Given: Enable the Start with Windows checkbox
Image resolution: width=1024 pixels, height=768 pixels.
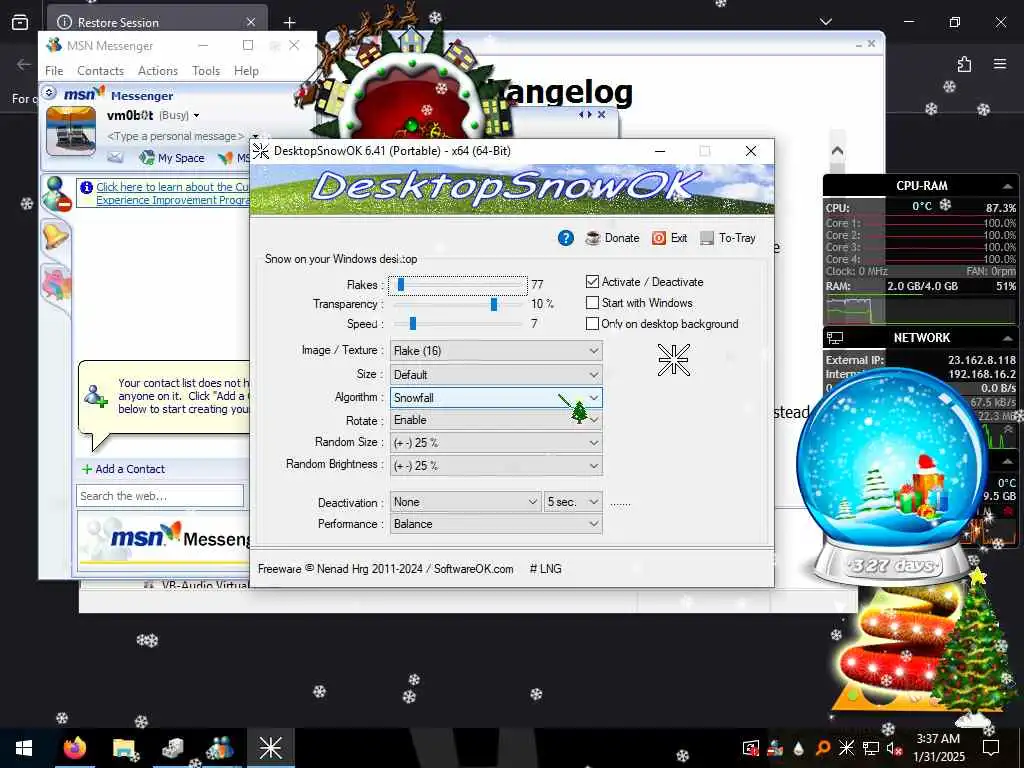Looking at the screenshot, I should (592, 303).
